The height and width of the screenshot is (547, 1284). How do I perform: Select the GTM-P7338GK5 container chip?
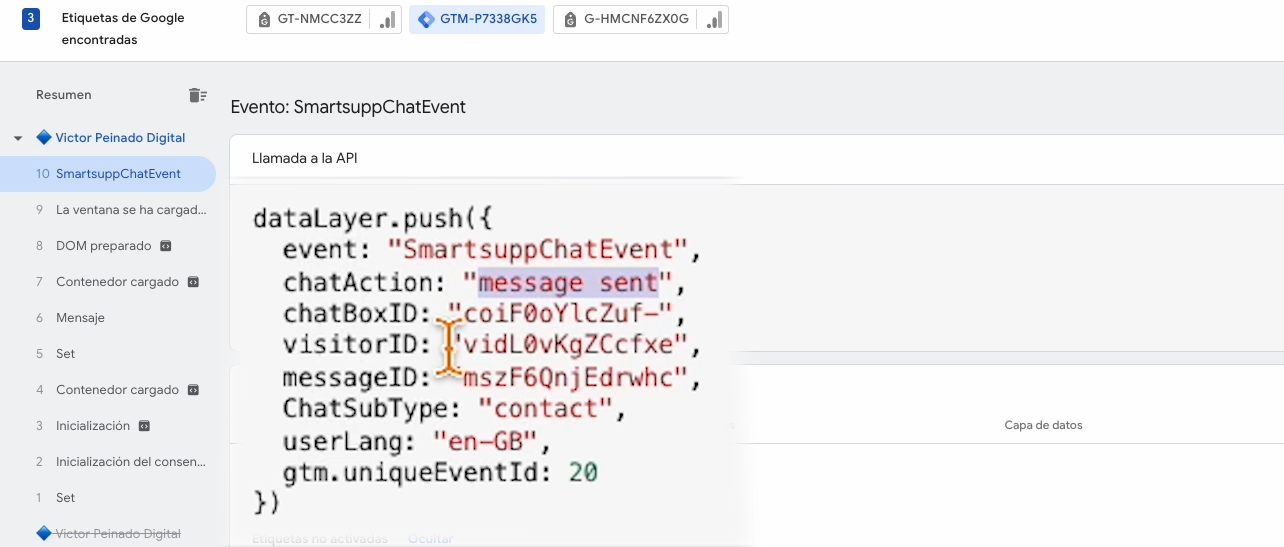pyautogui.click(x=477, y=19)
